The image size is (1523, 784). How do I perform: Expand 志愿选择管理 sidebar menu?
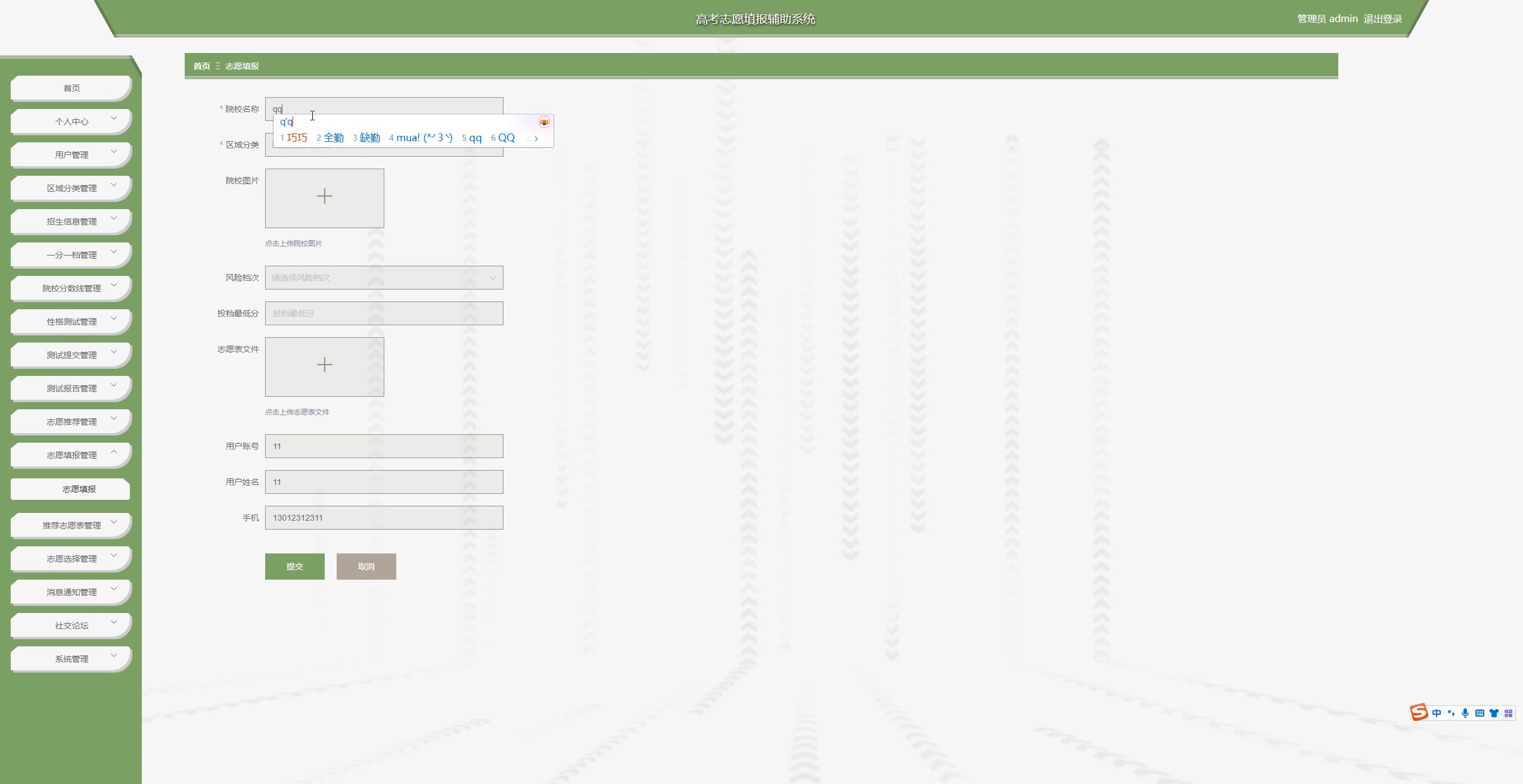point(71,559)
